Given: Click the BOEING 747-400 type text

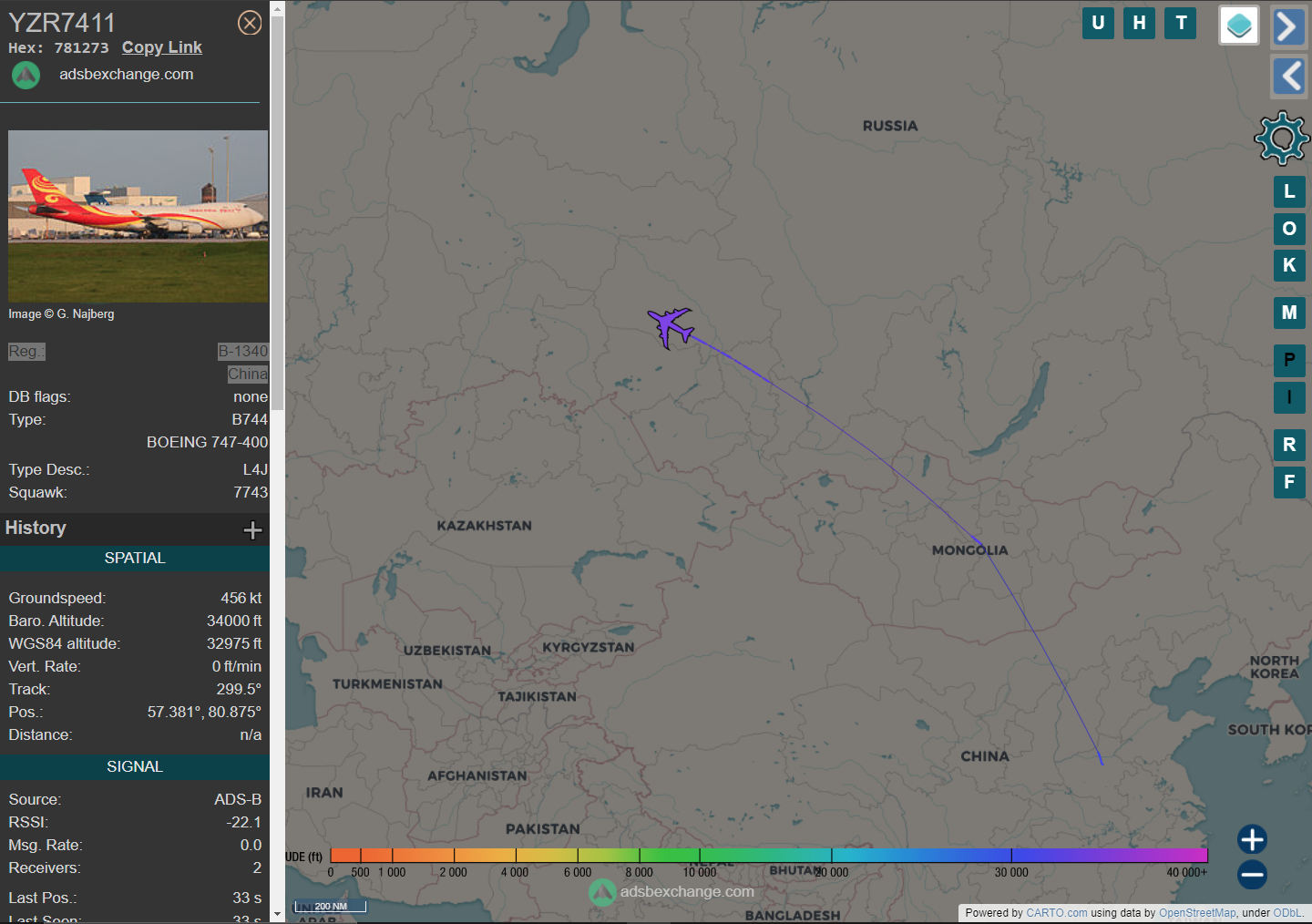Looking at the screenshot, I should (207, 443).
